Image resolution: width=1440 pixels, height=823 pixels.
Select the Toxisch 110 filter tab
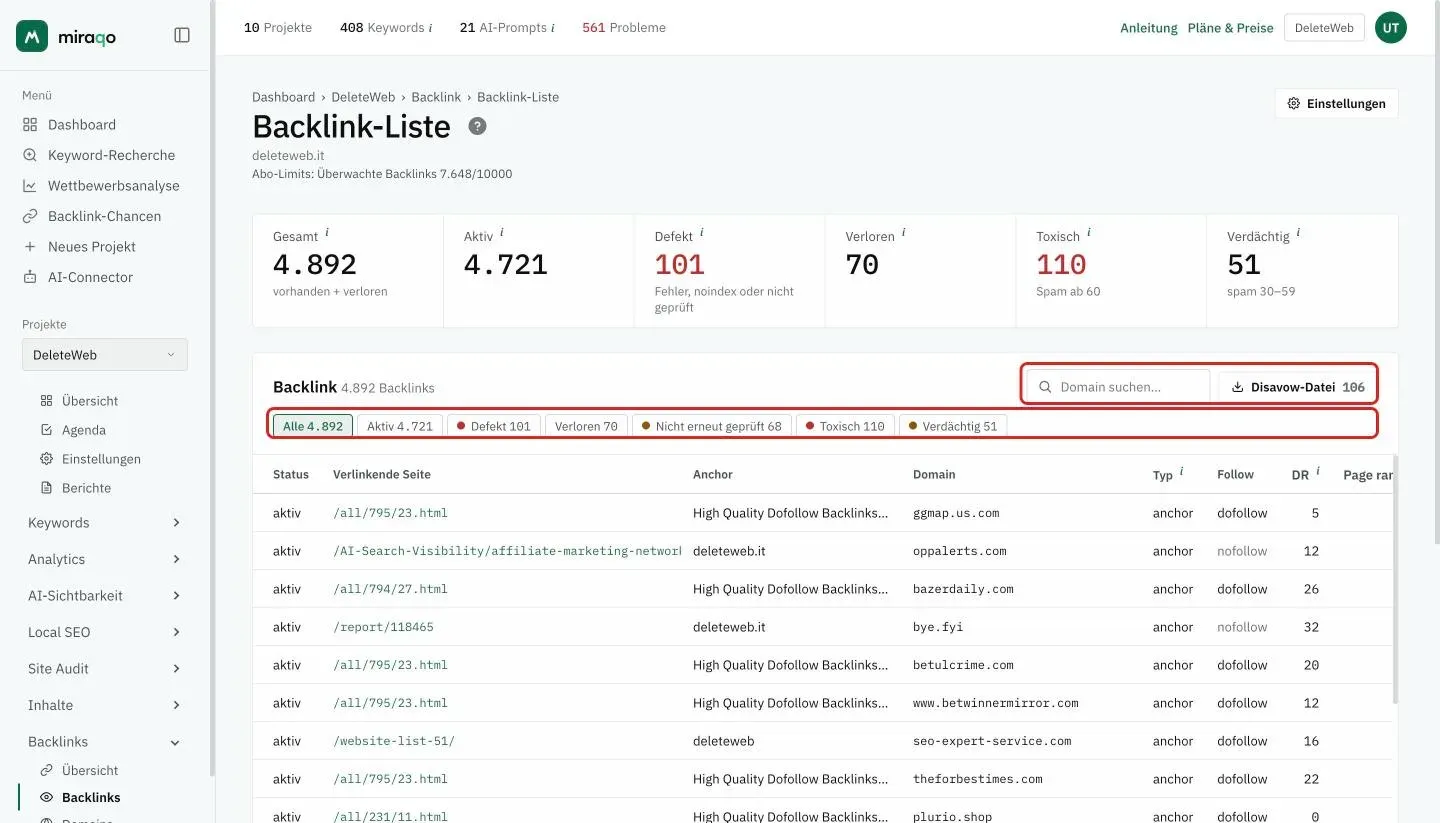coord(845,426)
